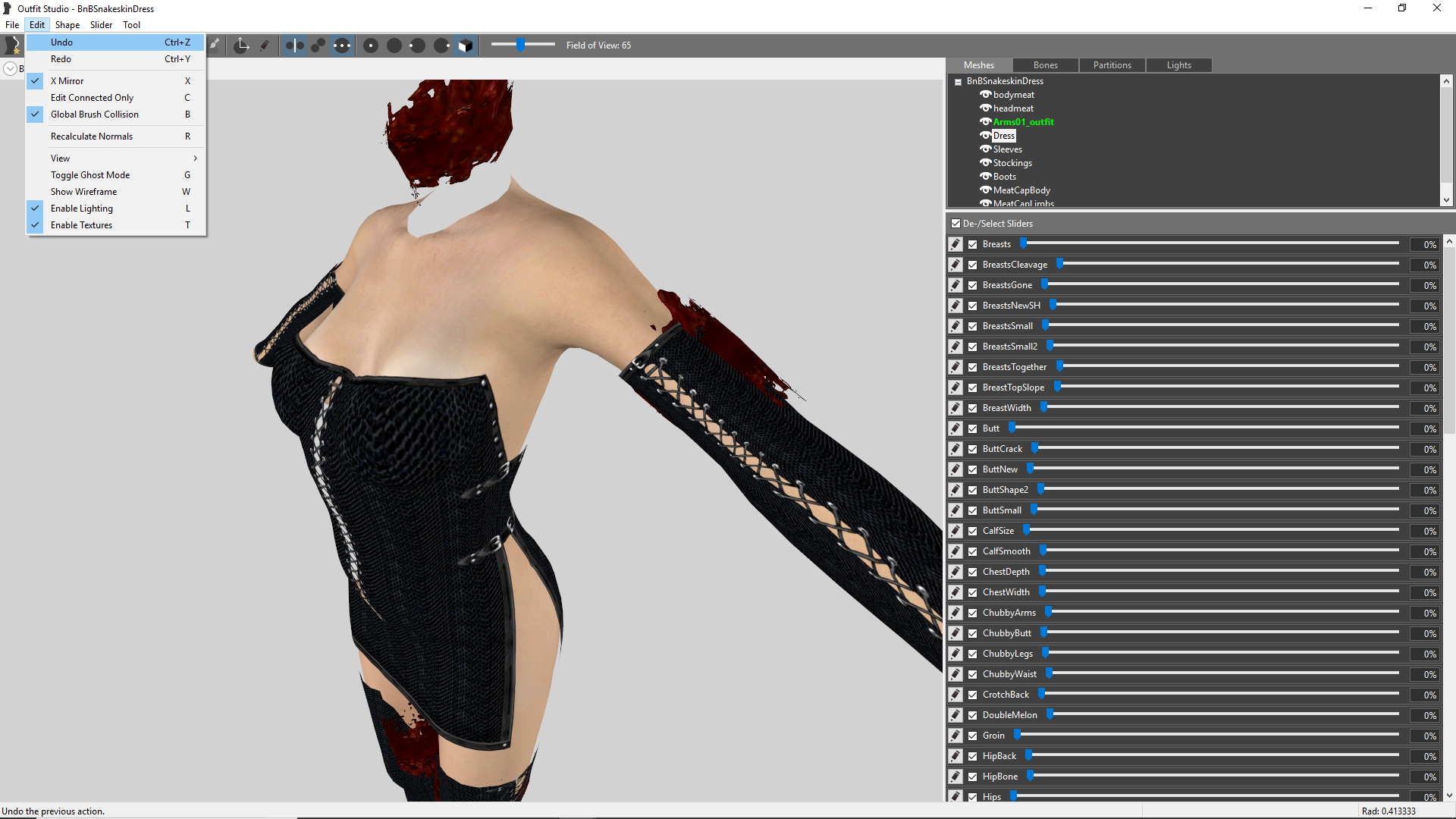Click pencil edit icon for ButtSmall

(955, 510)
